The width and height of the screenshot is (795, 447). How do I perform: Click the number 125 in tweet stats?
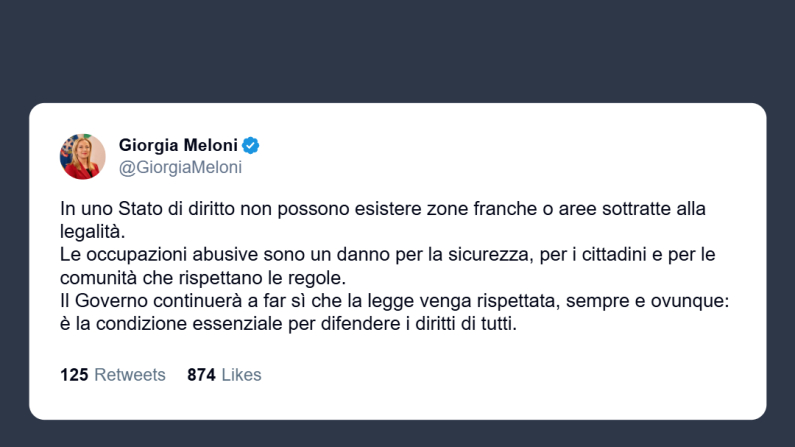tap(75, 375)
